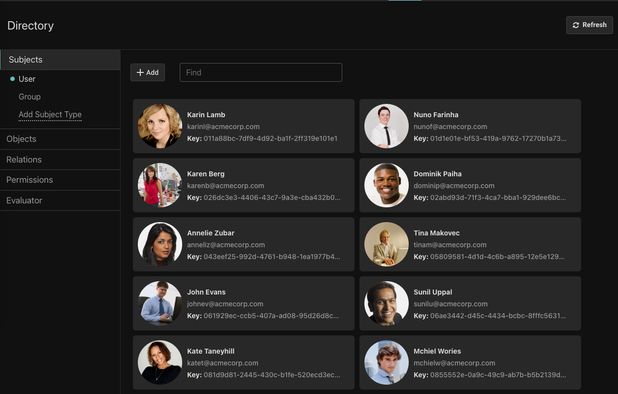The image size is (618, 394).
Task: Select the User subject type
Action: pos(27,79)
